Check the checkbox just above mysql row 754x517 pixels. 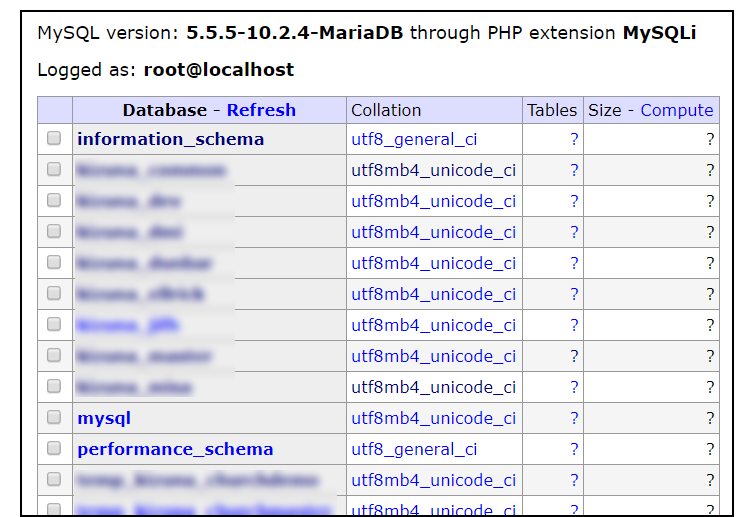54,386
